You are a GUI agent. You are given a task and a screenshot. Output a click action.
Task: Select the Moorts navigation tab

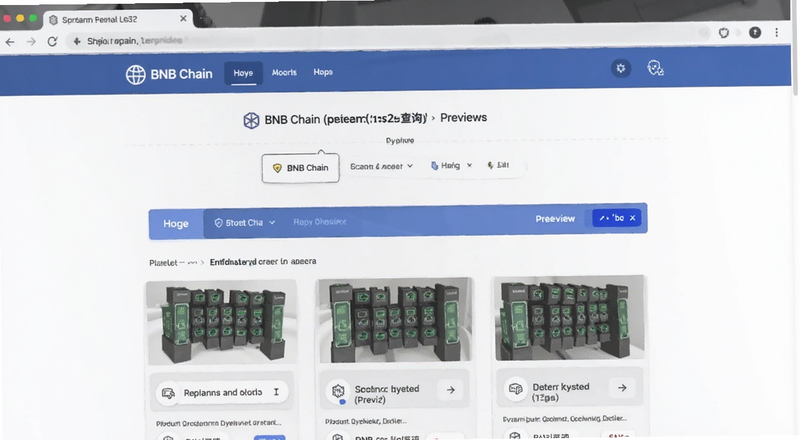pos(284,72)
